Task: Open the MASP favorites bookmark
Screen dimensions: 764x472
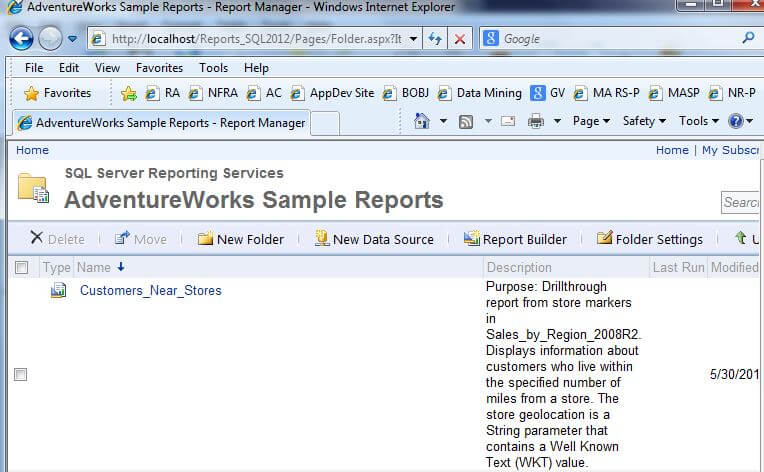Action: coord(674,93)
